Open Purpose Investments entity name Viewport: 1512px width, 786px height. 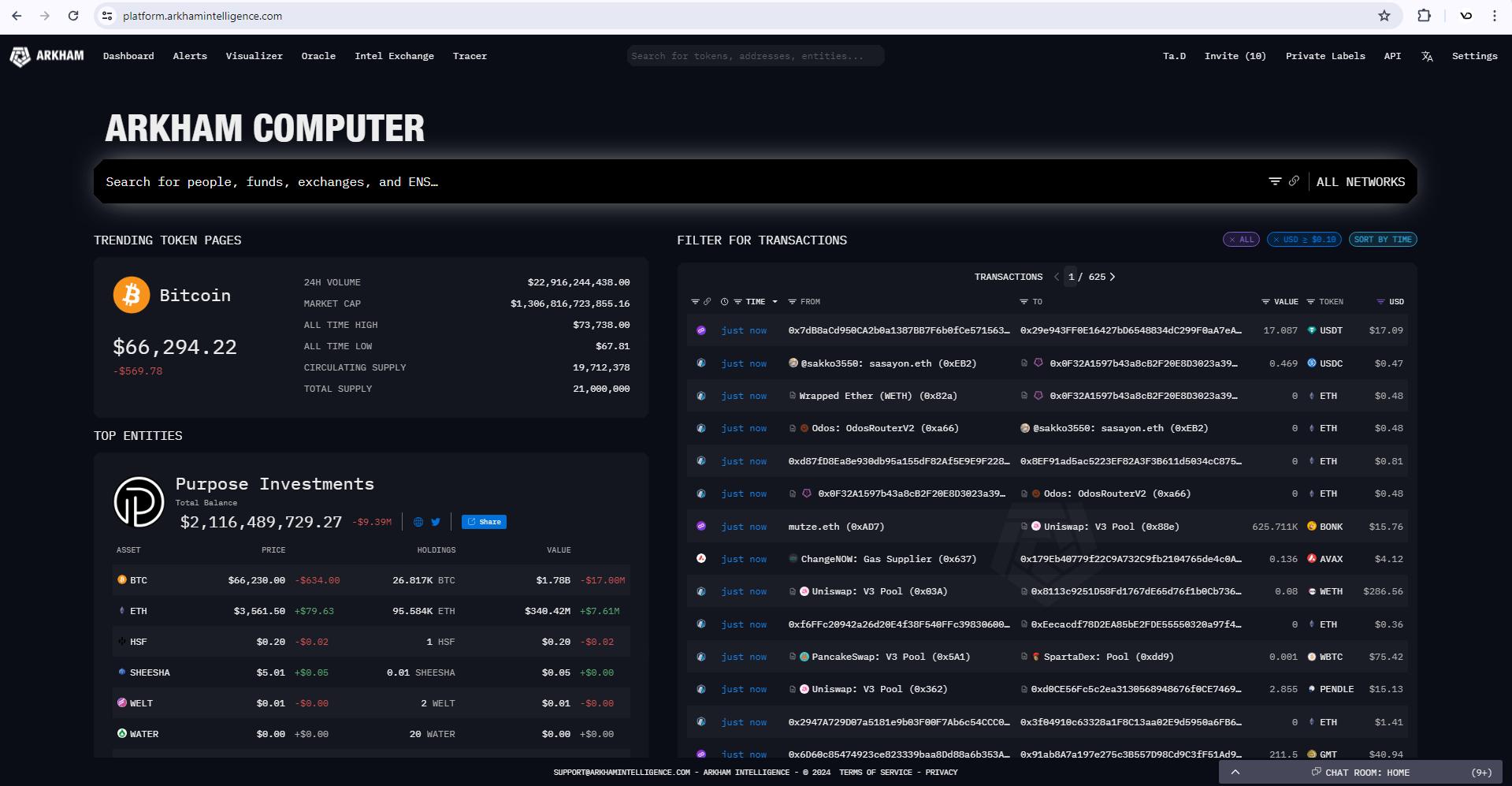click(274, 484)
